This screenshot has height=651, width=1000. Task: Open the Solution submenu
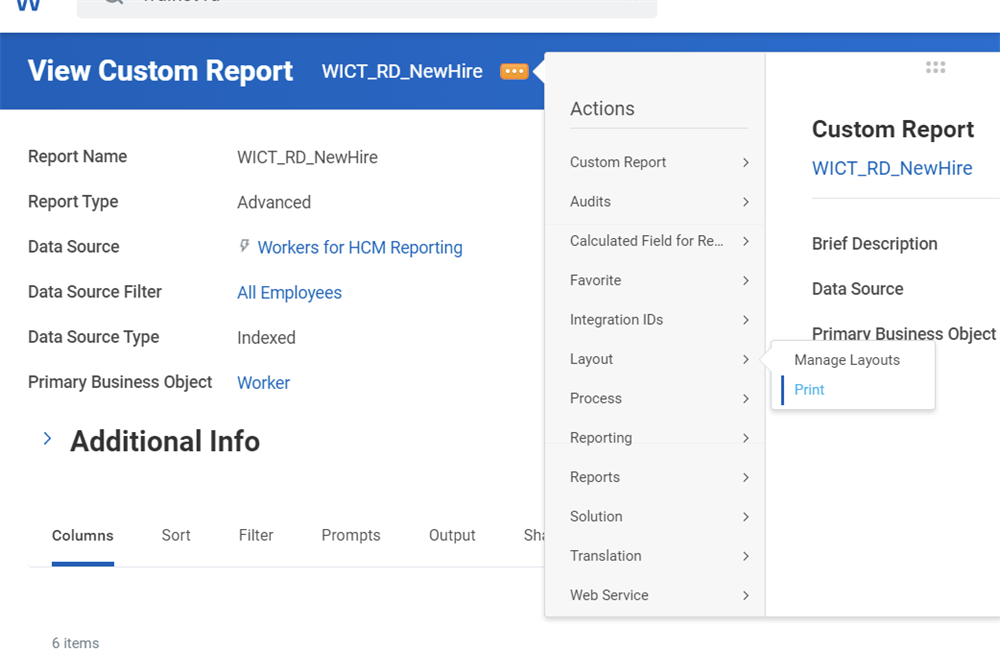659,516
